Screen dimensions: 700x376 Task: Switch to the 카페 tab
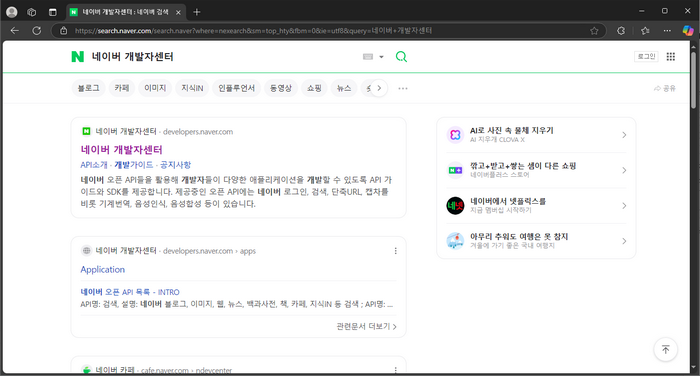click(x=121, y=88)
